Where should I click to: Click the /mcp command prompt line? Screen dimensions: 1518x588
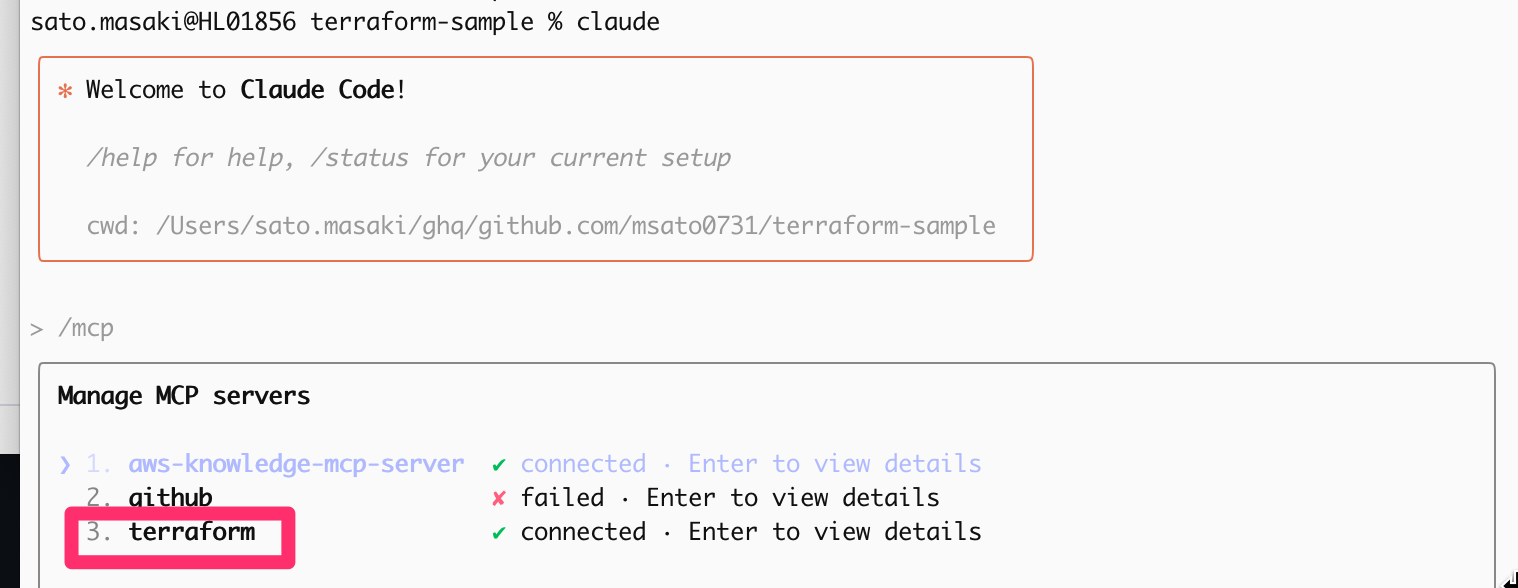[86, 328]
